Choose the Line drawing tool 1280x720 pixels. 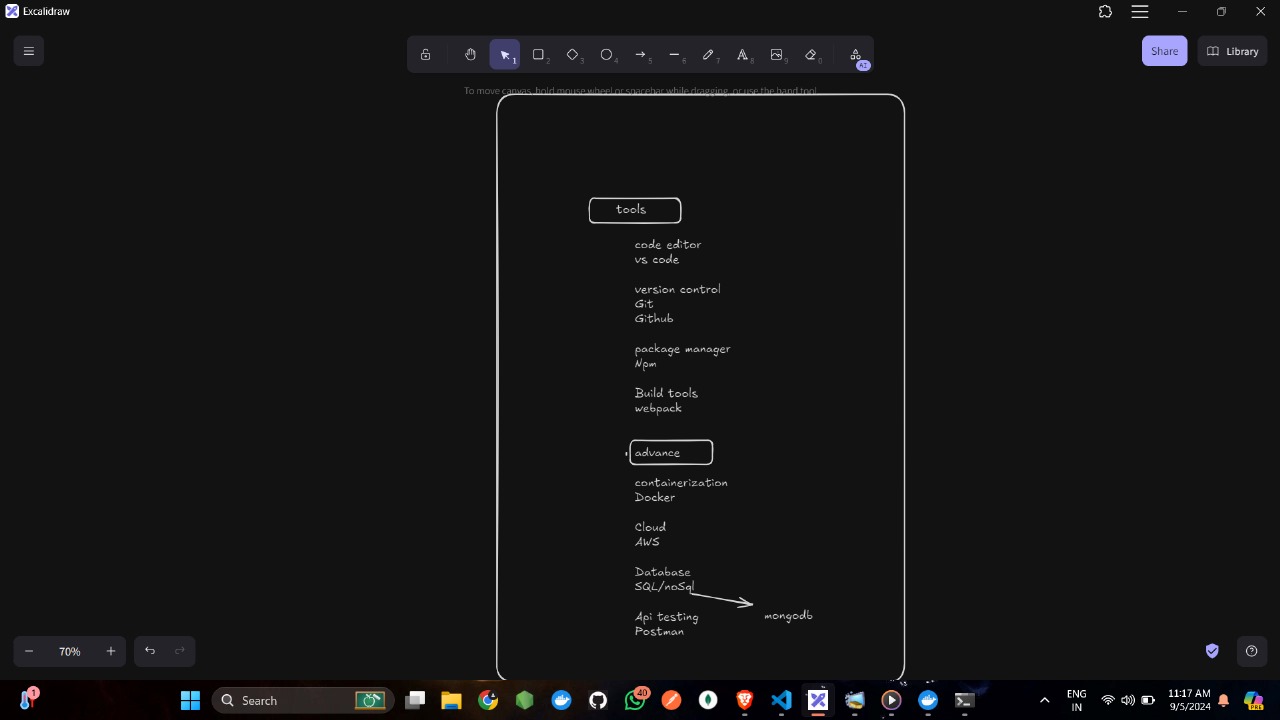pyautogui.click(x=674, y=55)
